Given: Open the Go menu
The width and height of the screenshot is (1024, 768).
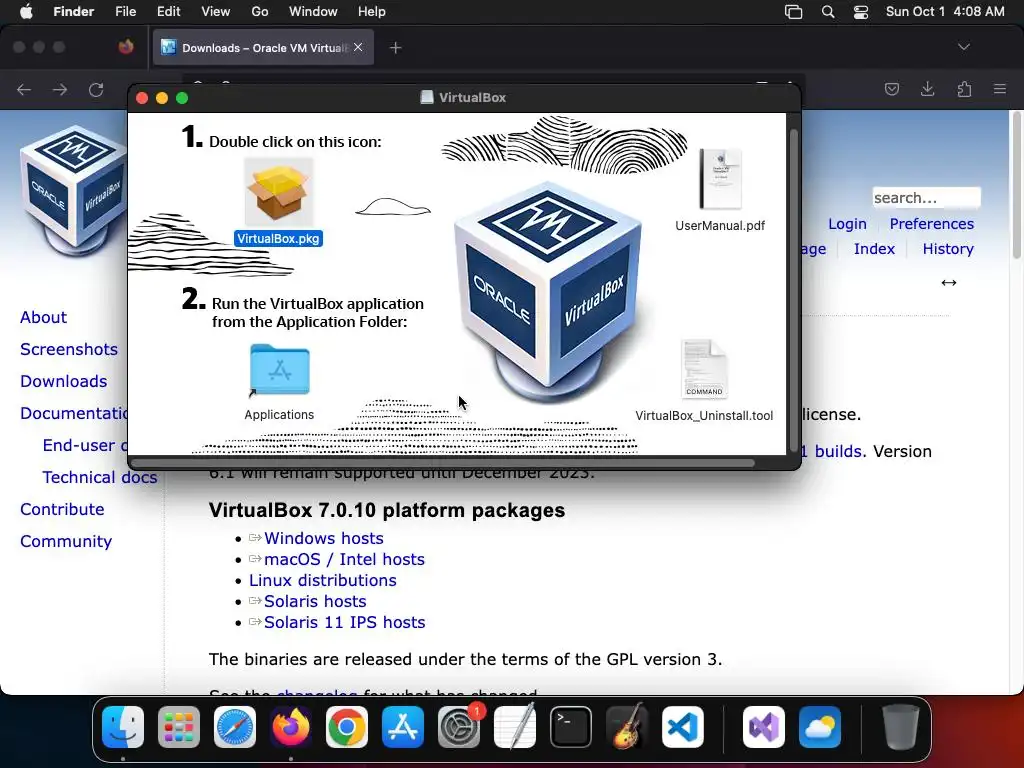Looking at the screenshot, I should [260, 12].
